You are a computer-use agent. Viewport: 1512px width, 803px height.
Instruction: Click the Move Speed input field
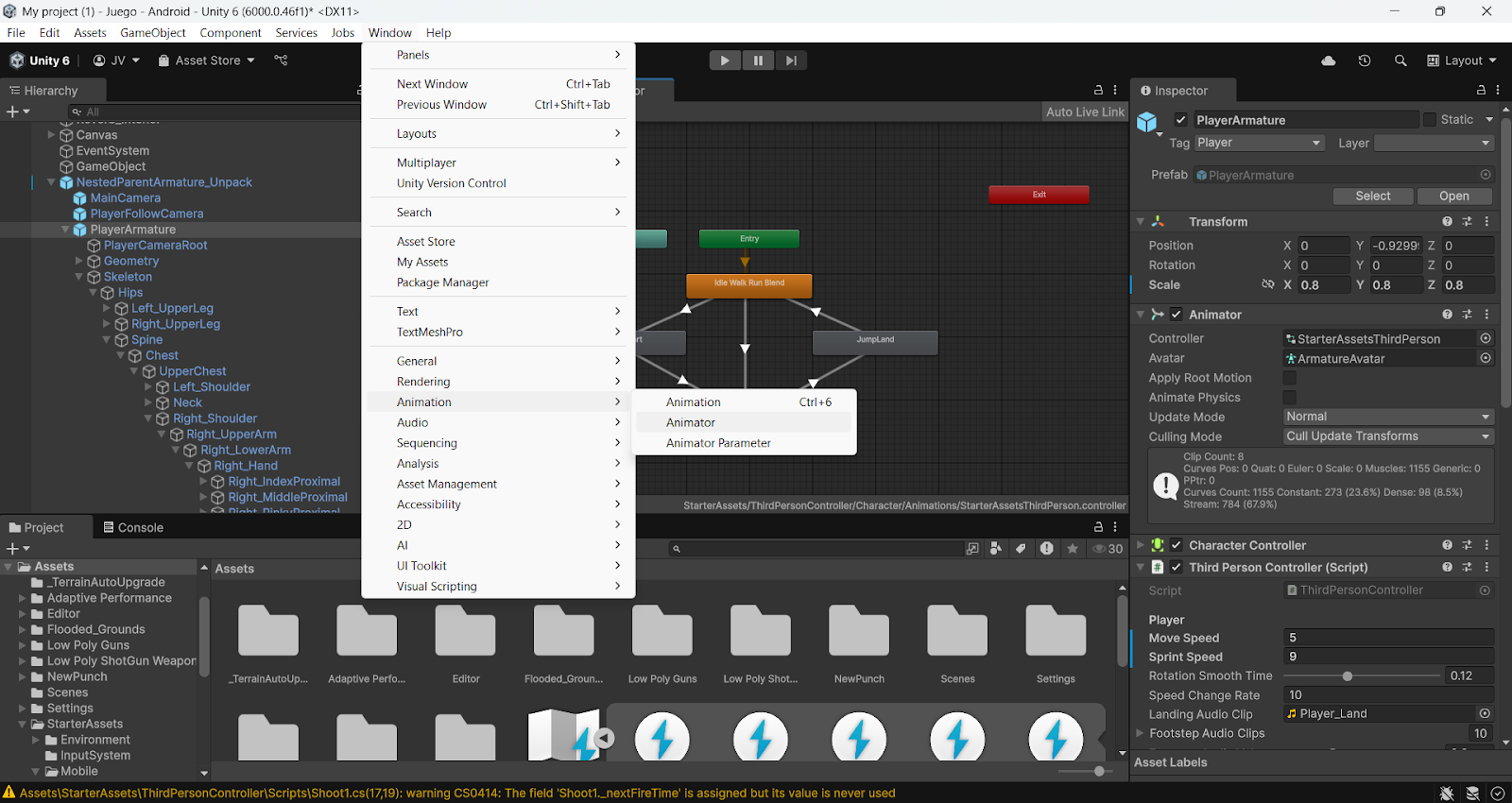tap(1388, 638)
